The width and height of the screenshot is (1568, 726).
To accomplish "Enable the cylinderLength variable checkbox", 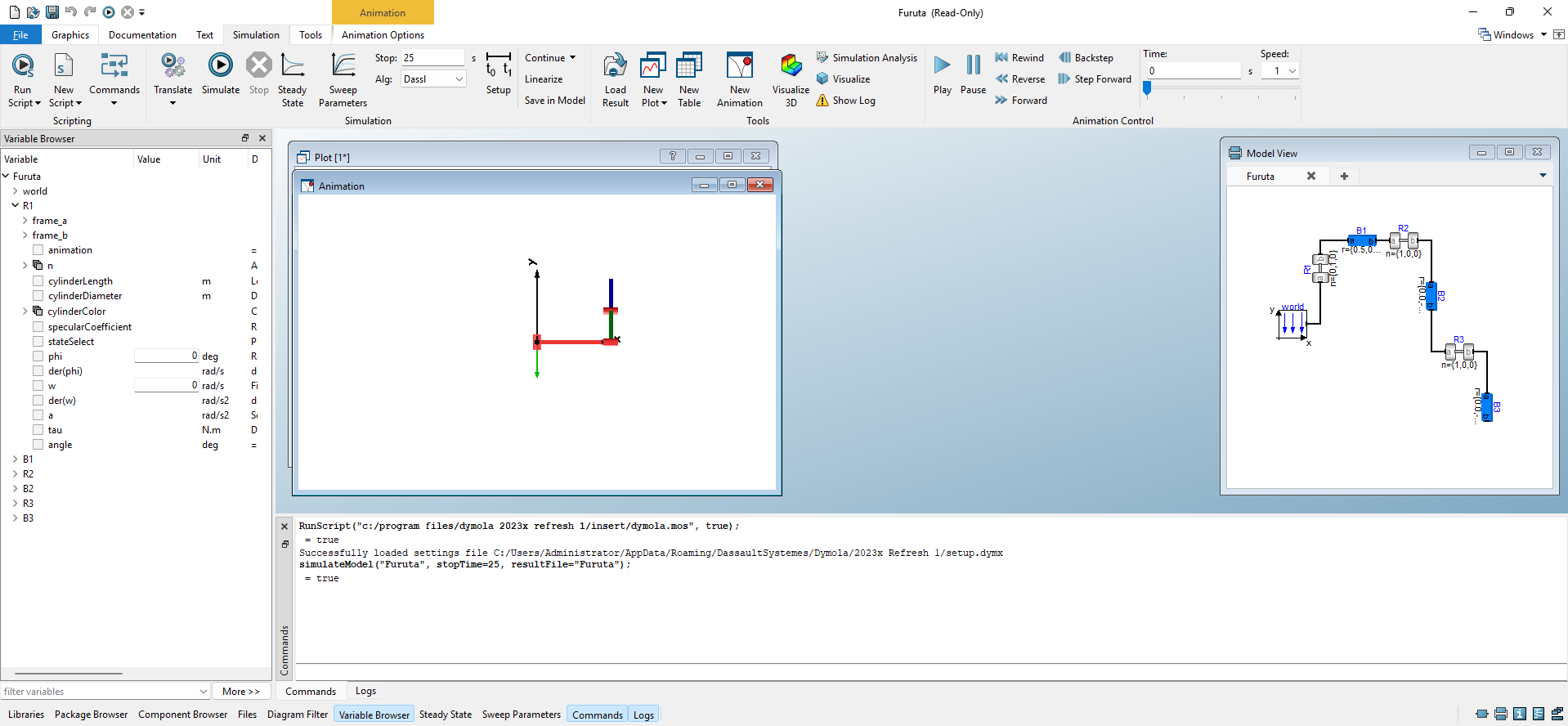I will tap(38, 281).
